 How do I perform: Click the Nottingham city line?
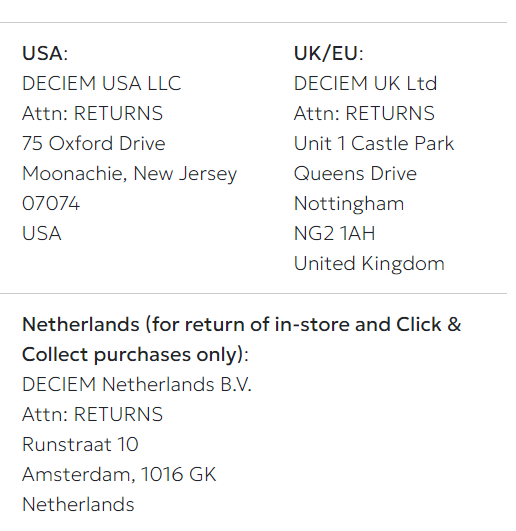click(x=349, y=204)
